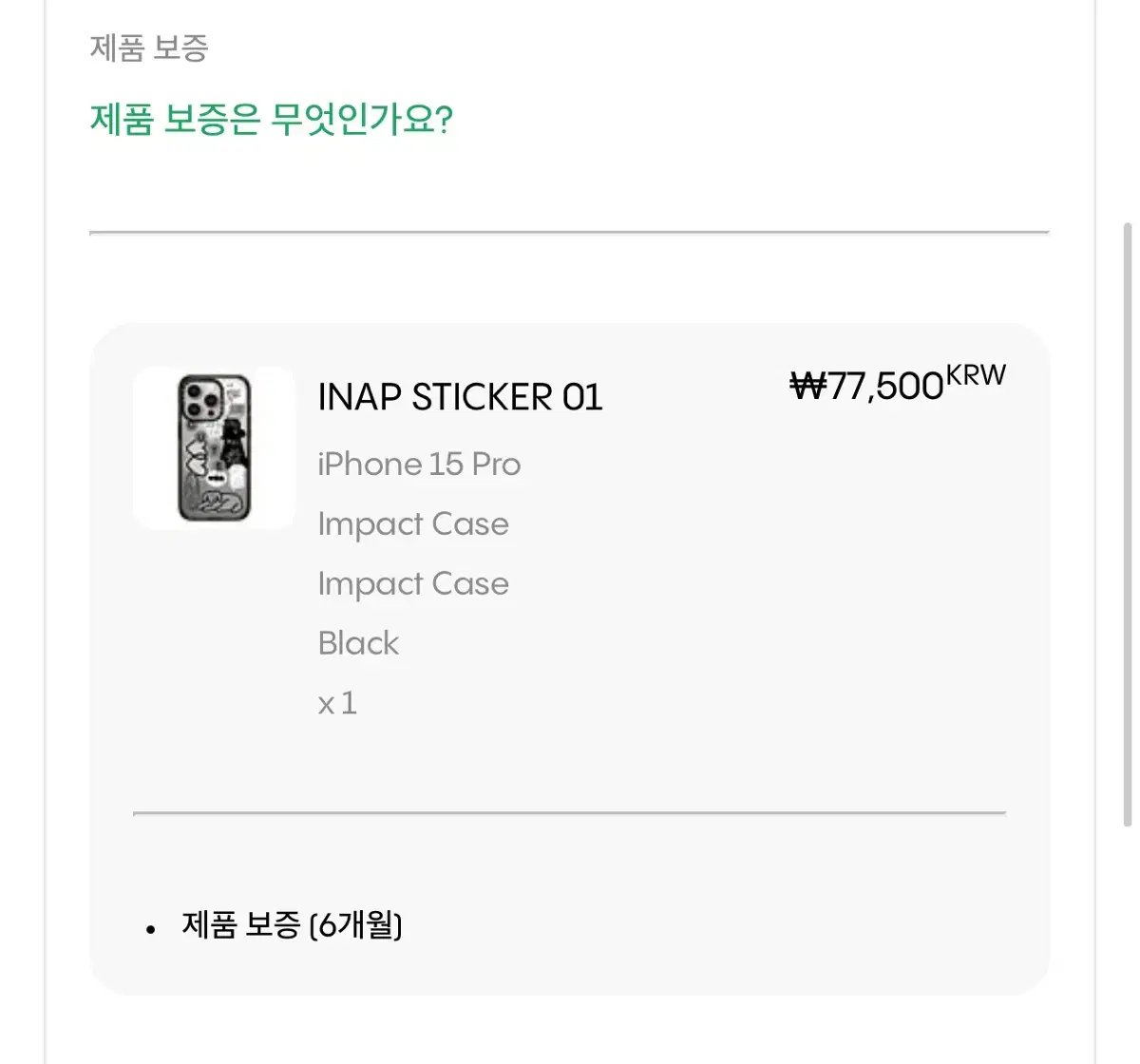The image size is (1140, 1064).
Task: Click the divider line inside the product card
Action: (x=569, y=813)
